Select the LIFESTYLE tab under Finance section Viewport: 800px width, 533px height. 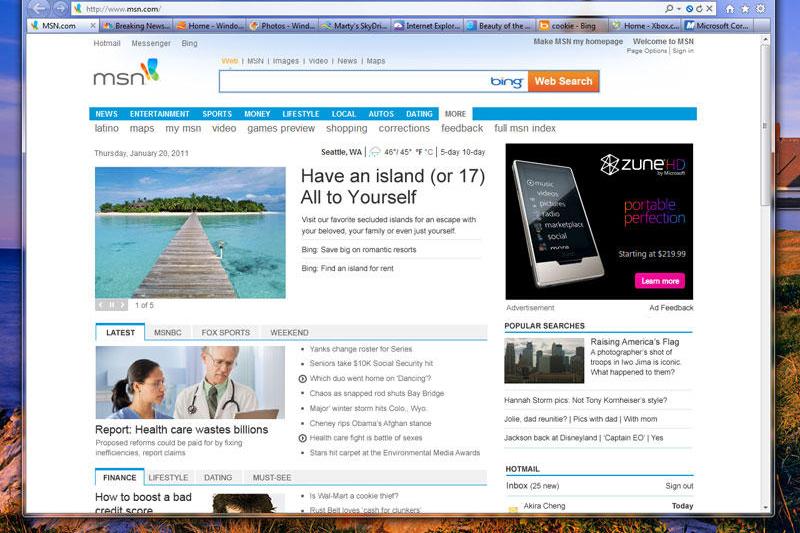[168, 478]
